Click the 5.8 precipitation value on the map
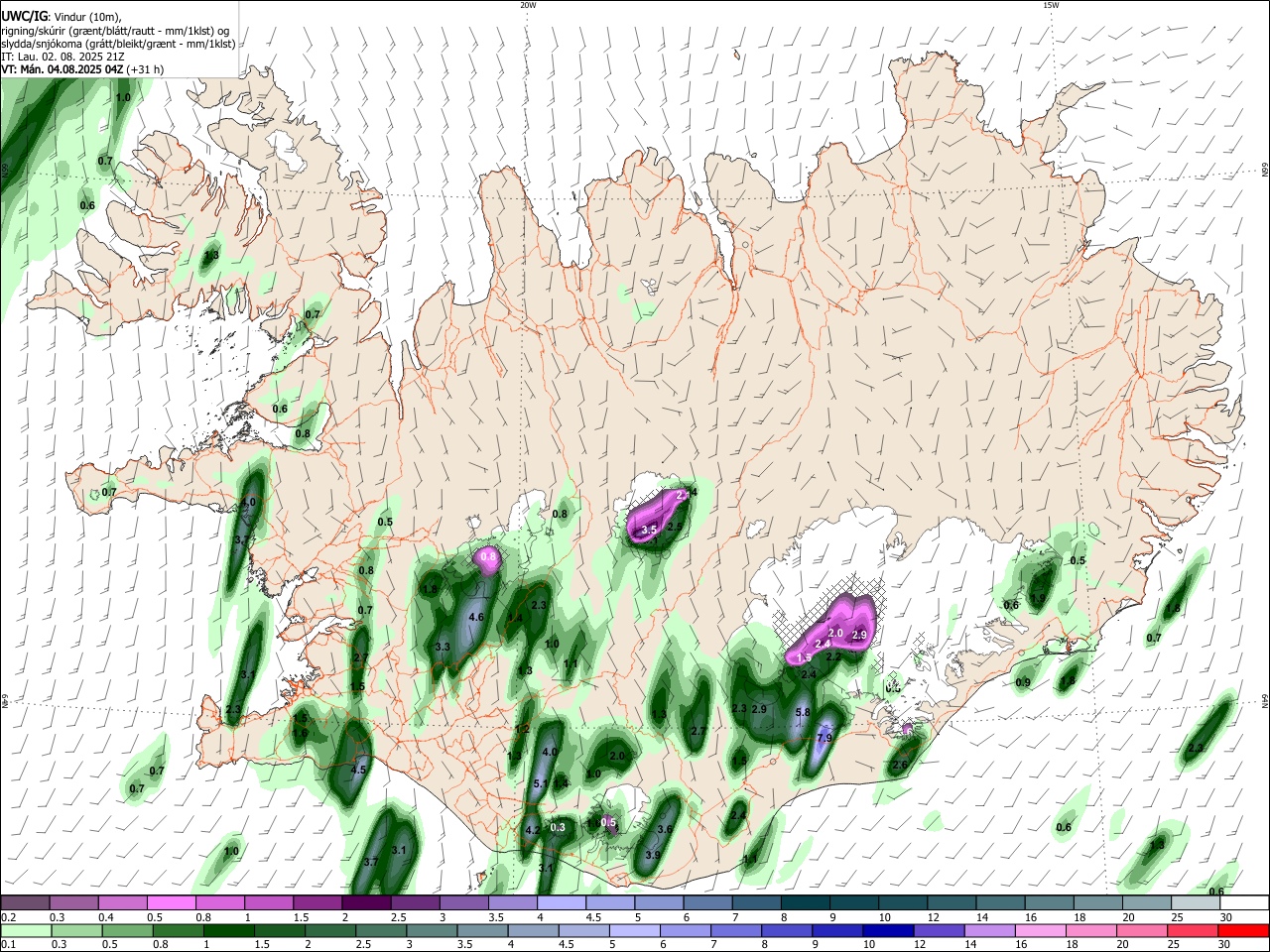 pos(804,713)
